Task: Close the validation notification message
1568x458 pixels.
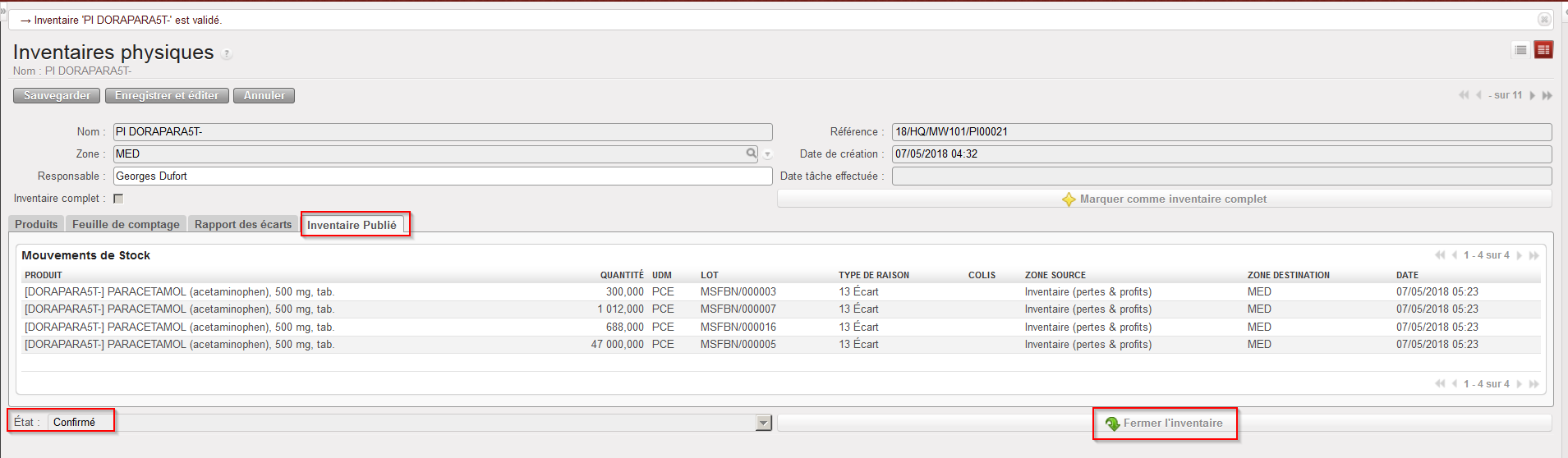Action: (1544, 20)
